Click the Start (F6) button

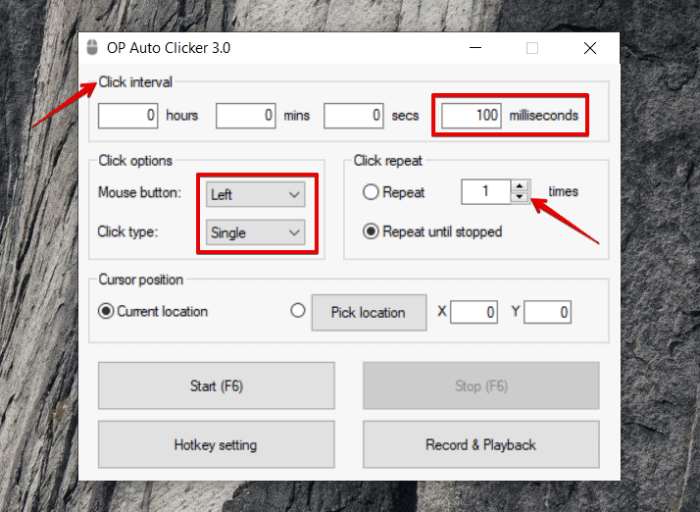click(x=216, y=386)
